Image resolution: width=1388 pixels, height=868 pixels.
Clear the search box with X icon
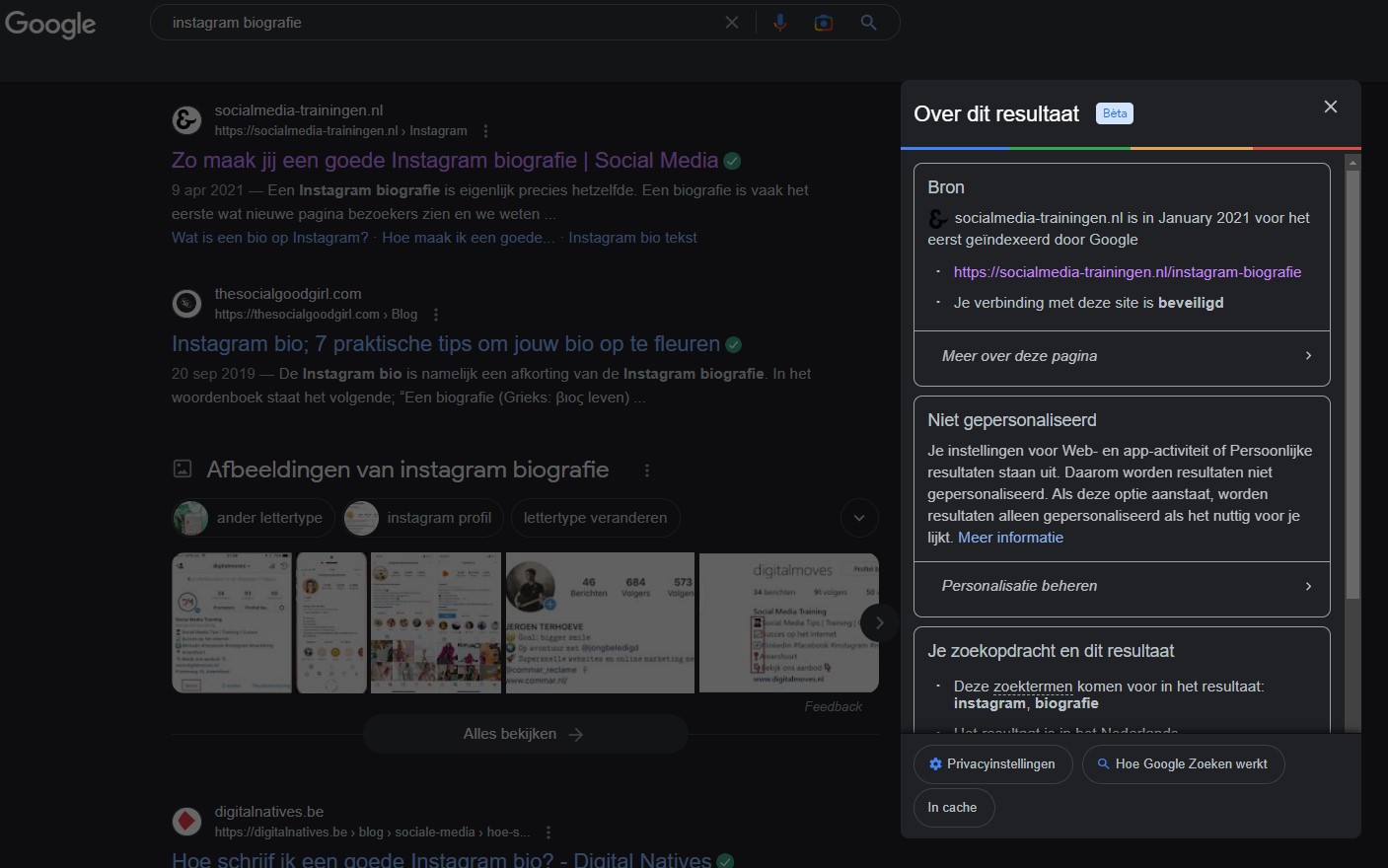pyautogui.click(x=732, y=23)
